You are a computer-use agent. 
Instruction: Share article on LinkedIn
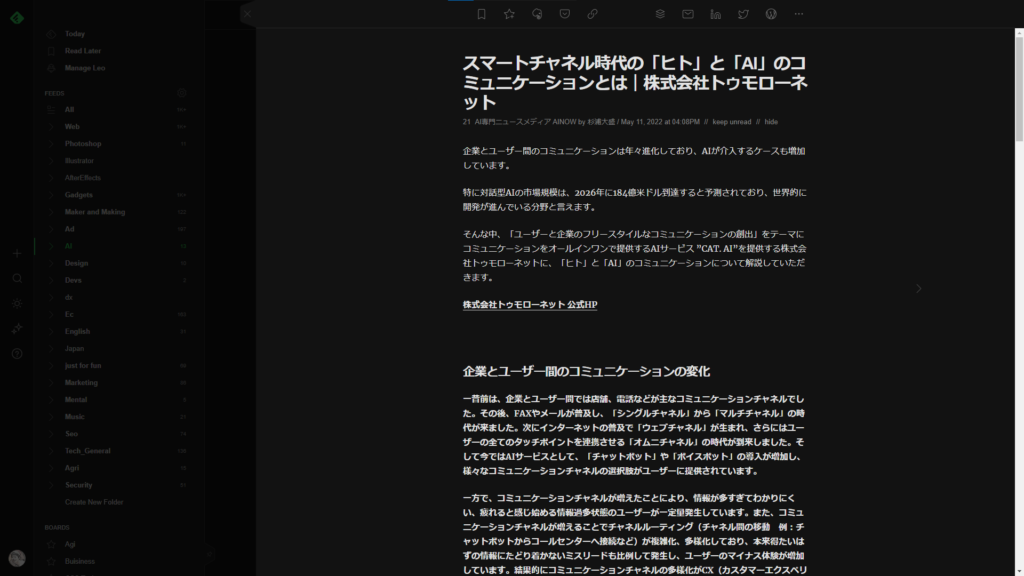tap(715, 14)
